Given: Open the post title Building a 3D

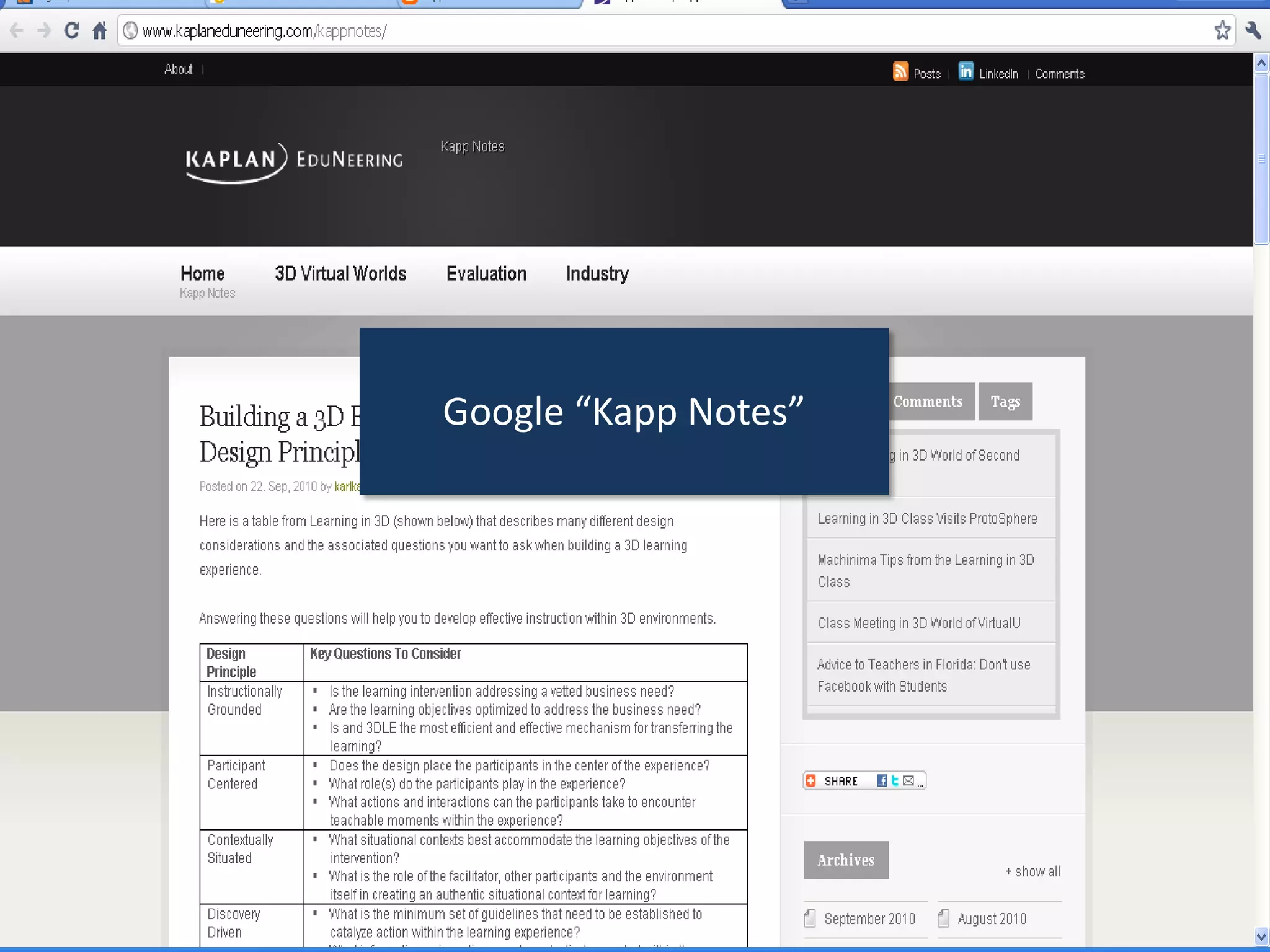Looking at the screenshot, I should click(x=279, y=433).
